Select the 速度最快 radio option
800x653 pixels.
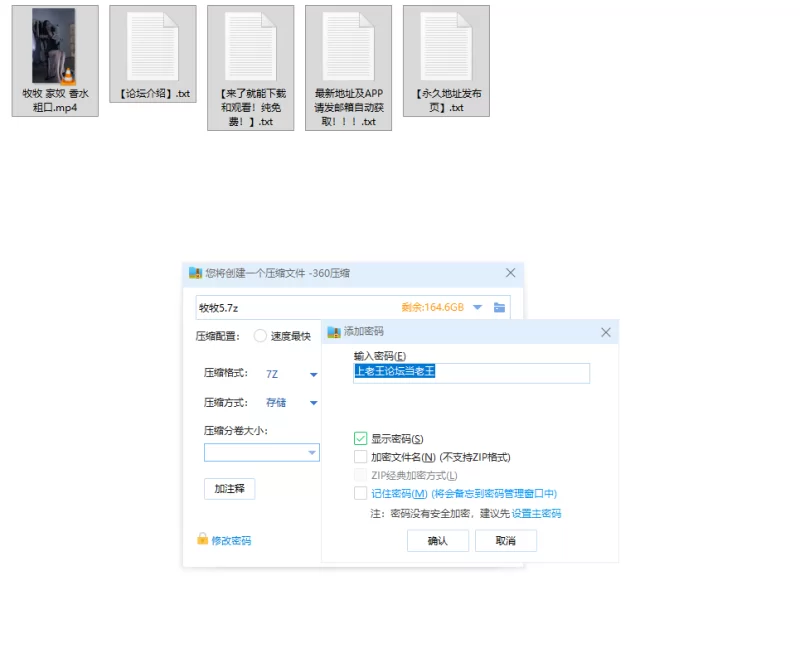[x=260, y=336]
